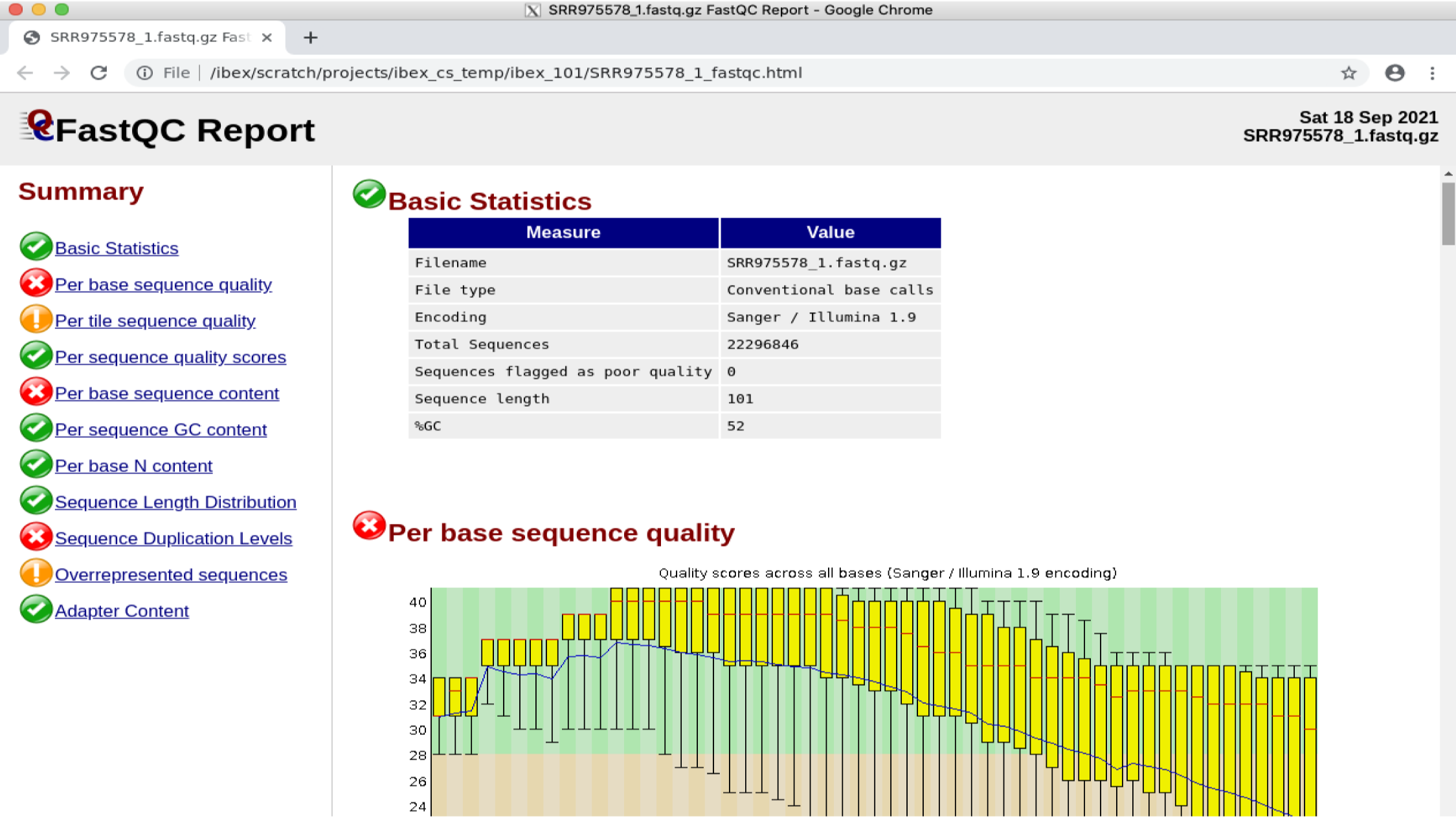This screenshot has height=825, width=1456.
Task: Close the SRR975578_1.fastq.gz tab
Action: [267, 38]
